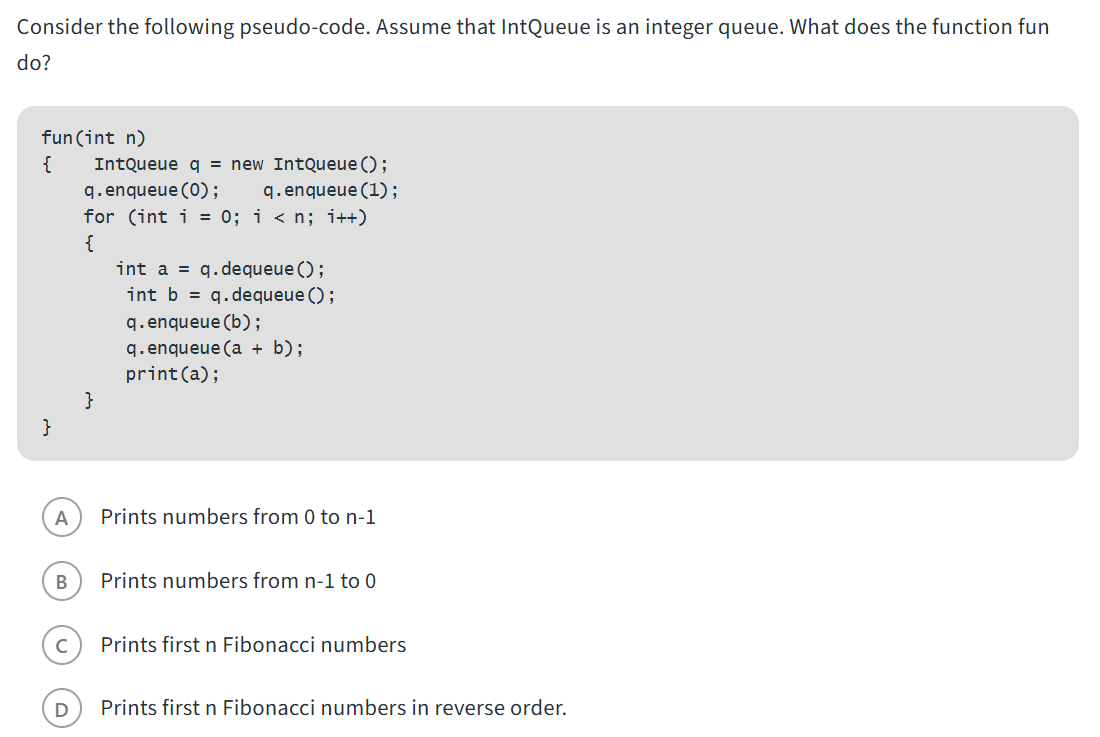Click the 'q.enqueue(a + b);' code line
1100x737 pixels.
(215, 348)
